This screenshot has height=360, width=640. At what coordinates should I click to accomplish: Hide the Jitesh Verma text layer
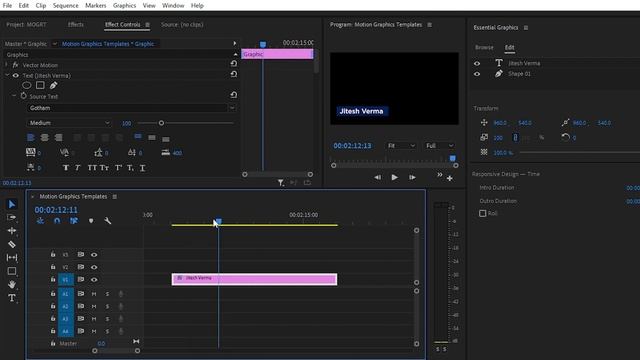pyautogui.click(x=477, y=63)
